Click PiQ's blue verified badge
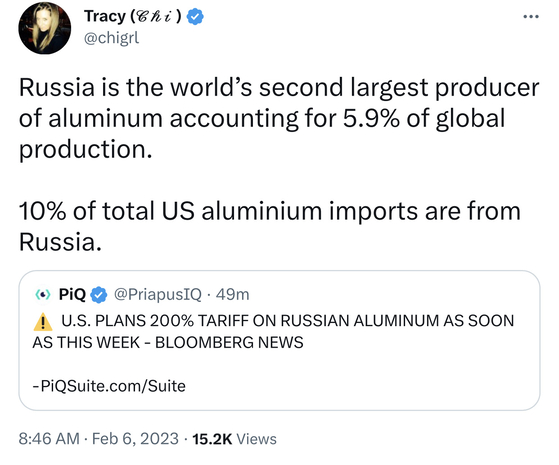The height and width of the screenshot is (465, 559). 99,295
